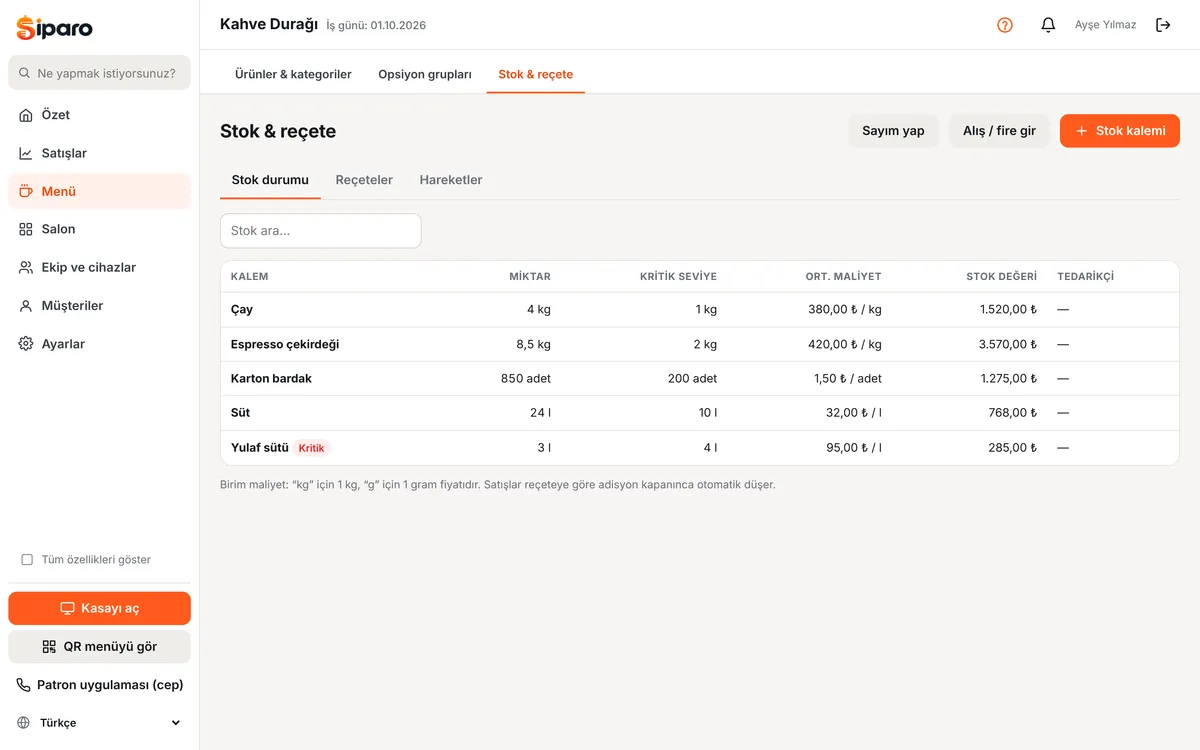The height and width of the screenshot is (750, 1200).
Task: Switch to Hareketler sub-tab
Action: (x=451, y=180)
